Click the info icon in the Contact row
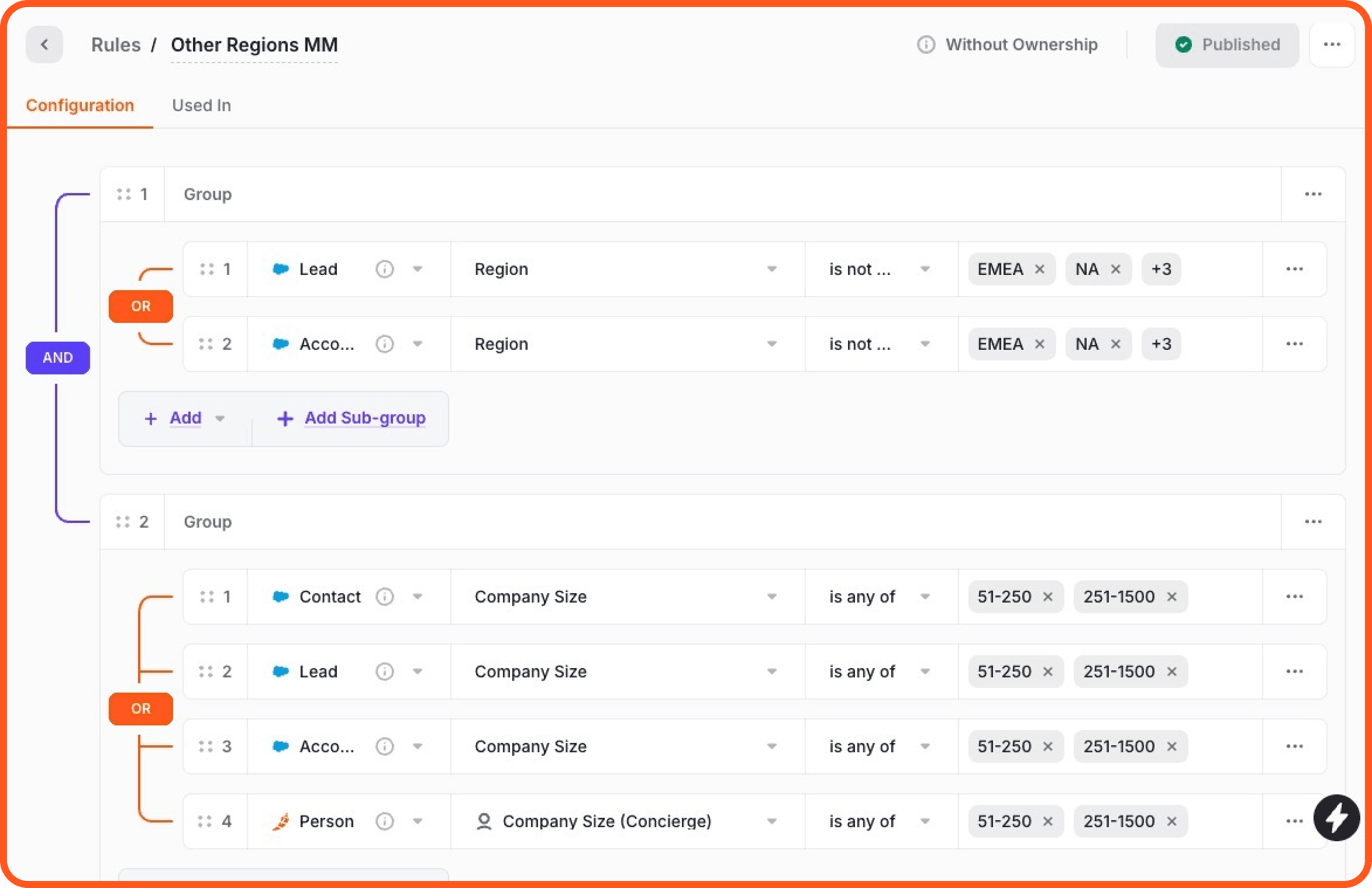 pyautogui.click(x=384, y=597)
